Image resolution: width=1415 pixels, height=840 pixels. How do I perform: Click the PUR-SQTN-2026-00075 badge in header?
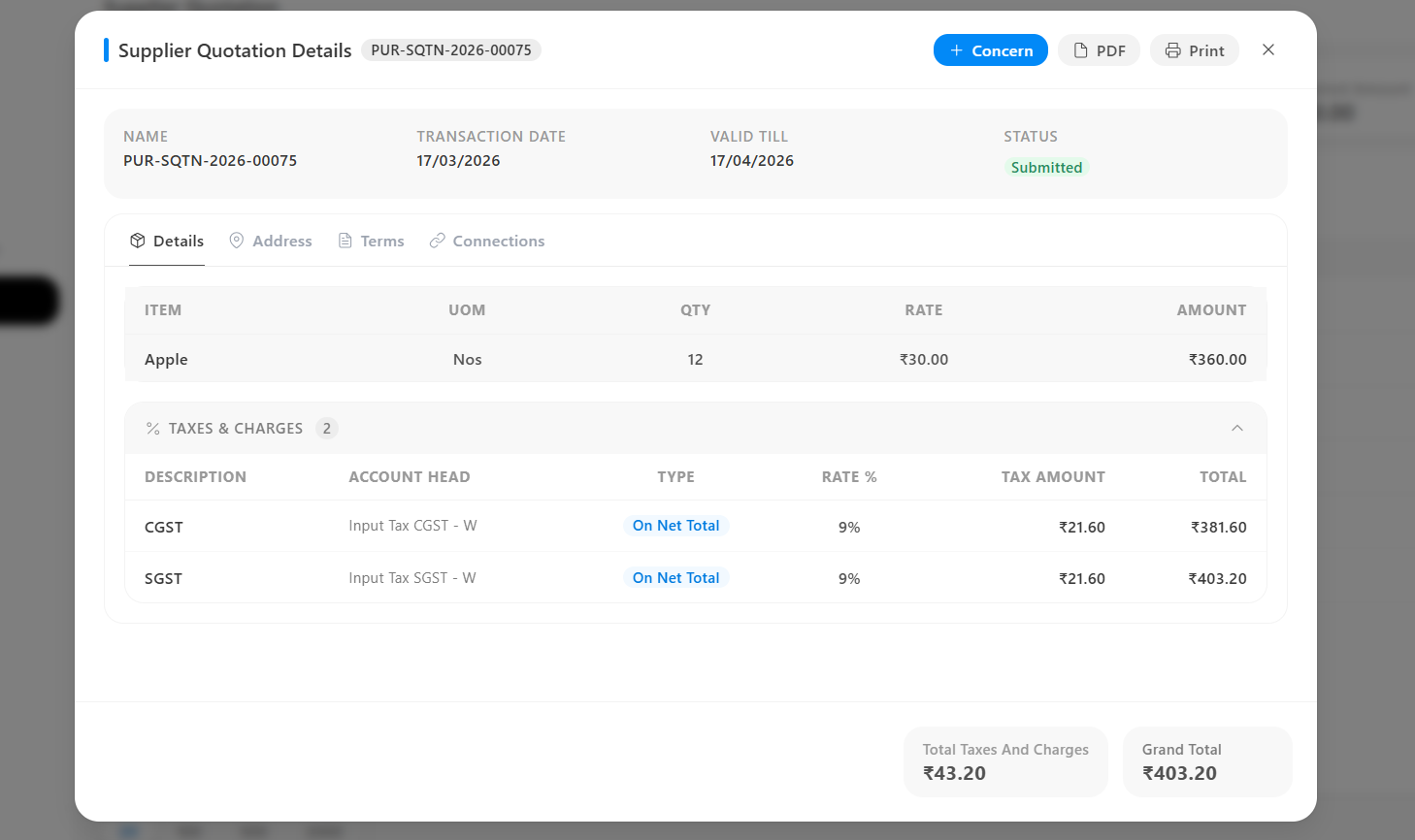coord(451,49)
